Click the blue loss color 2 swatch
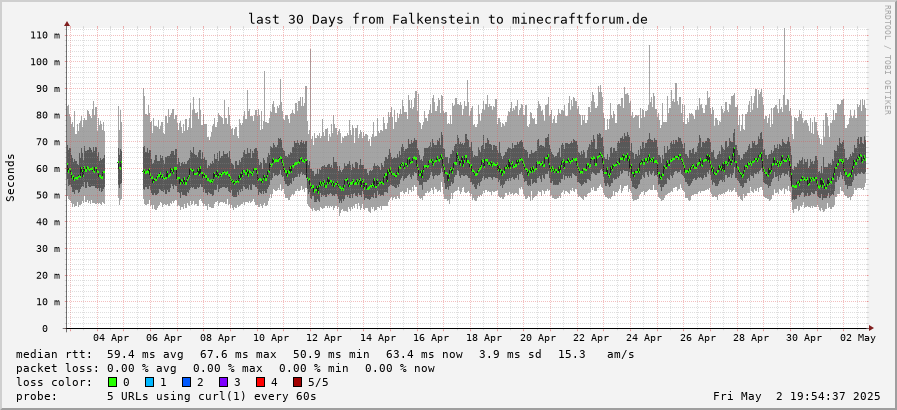The image size is (897, 410). tap(186, 382)
